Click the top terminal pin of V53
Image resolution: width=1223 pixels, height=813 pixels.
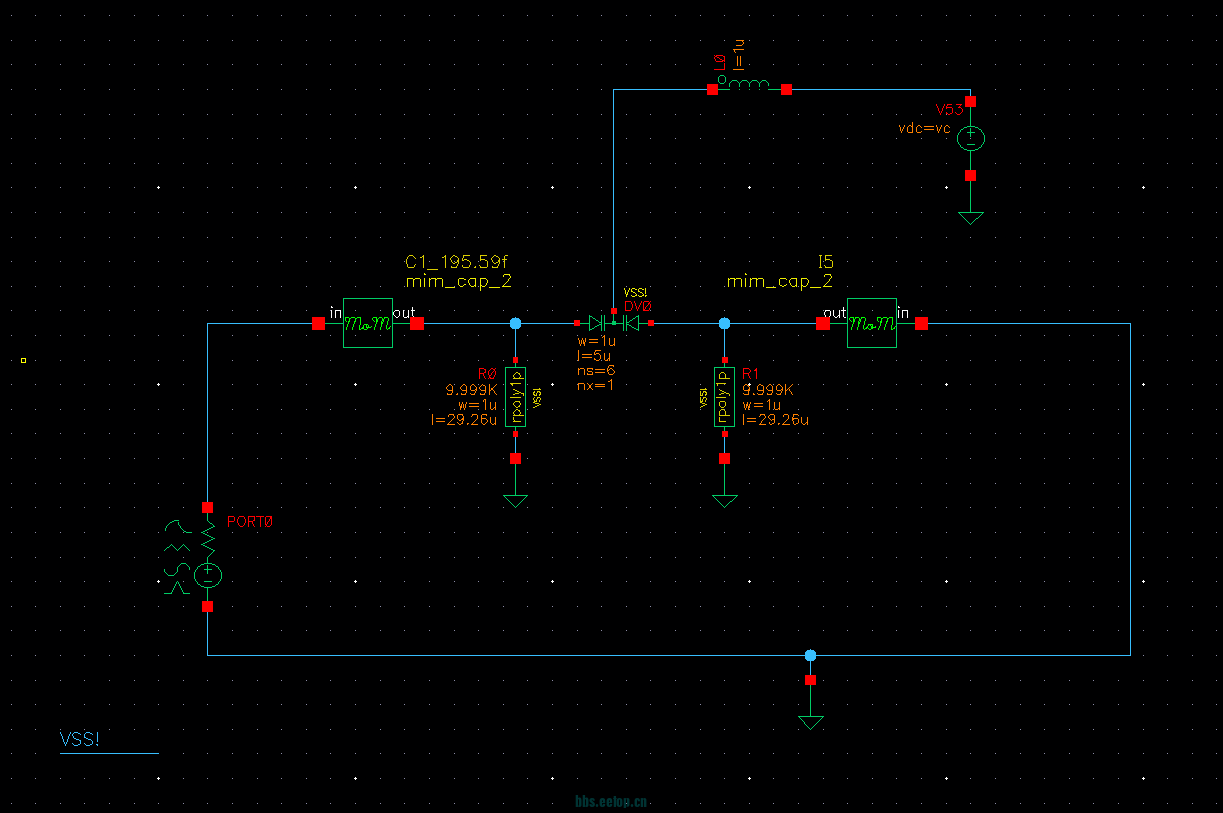tap(970, 101)
